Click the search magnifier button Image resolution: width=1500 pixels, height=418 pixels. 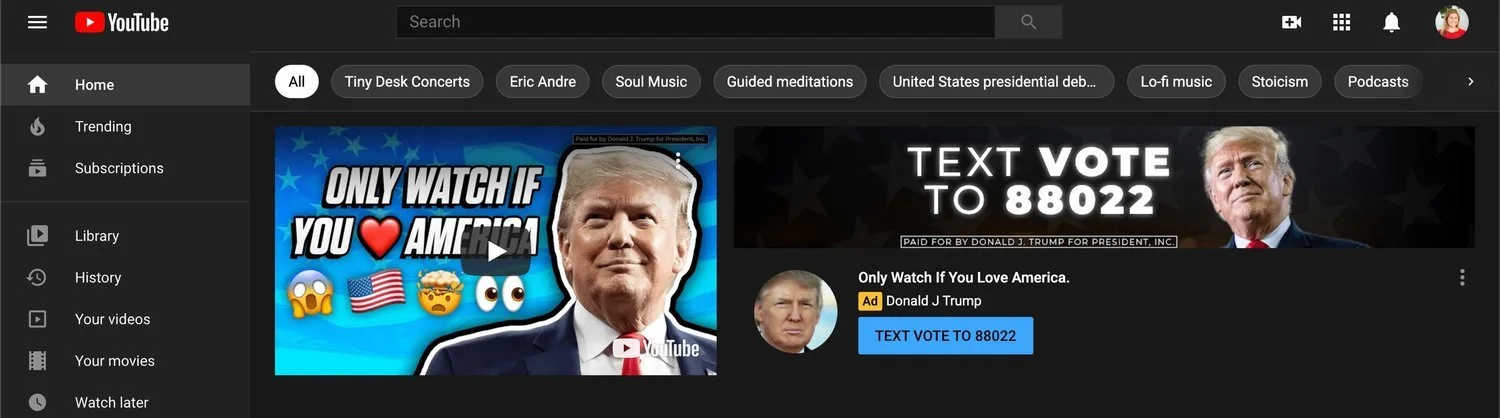coord(1028,22)
